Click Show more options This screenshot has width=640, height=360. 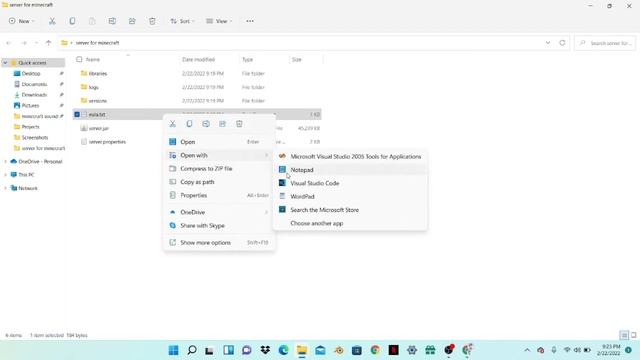coord(219,242)
